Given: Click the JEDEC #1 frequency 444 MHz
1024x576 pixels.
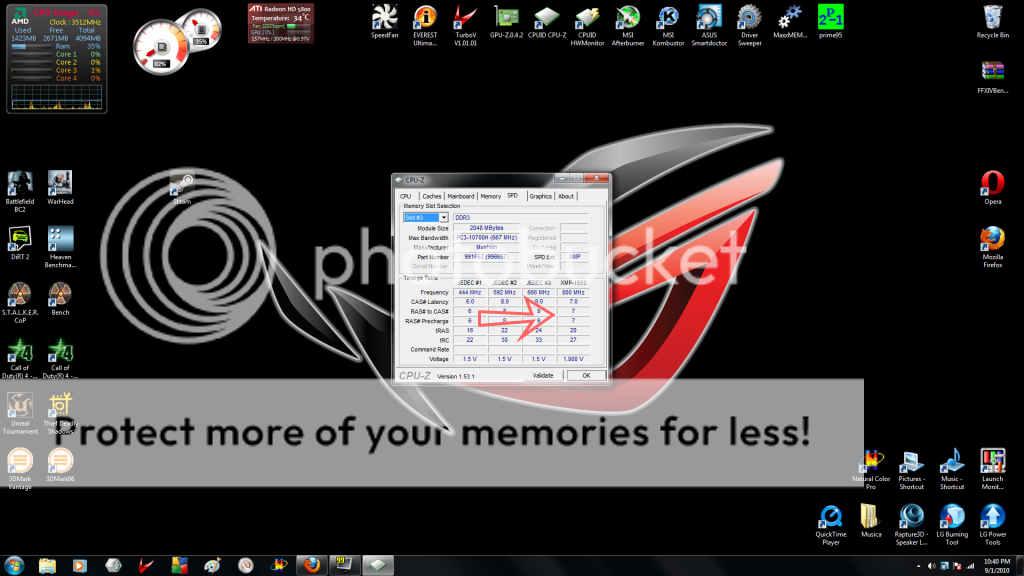Looking at the screenshot, I should pyautogui.click(x=470, y=293).
